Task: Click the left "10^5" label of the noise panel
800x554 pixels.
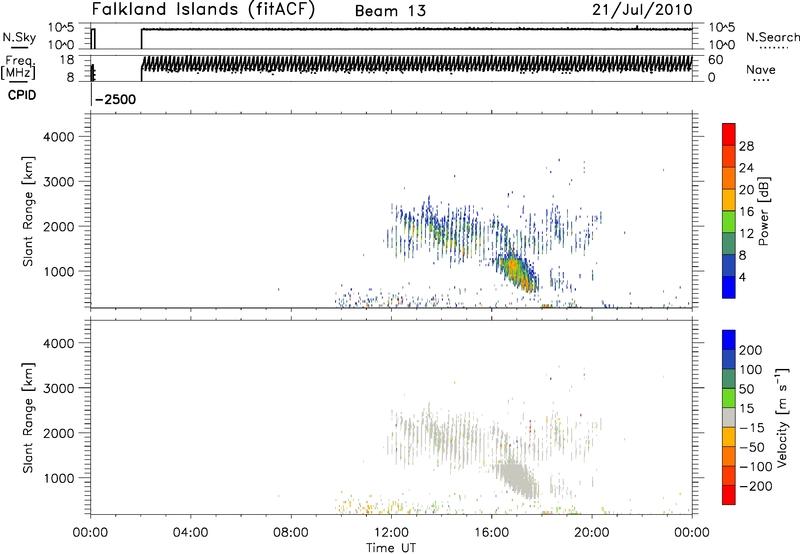Action: [x=61, y=28]
